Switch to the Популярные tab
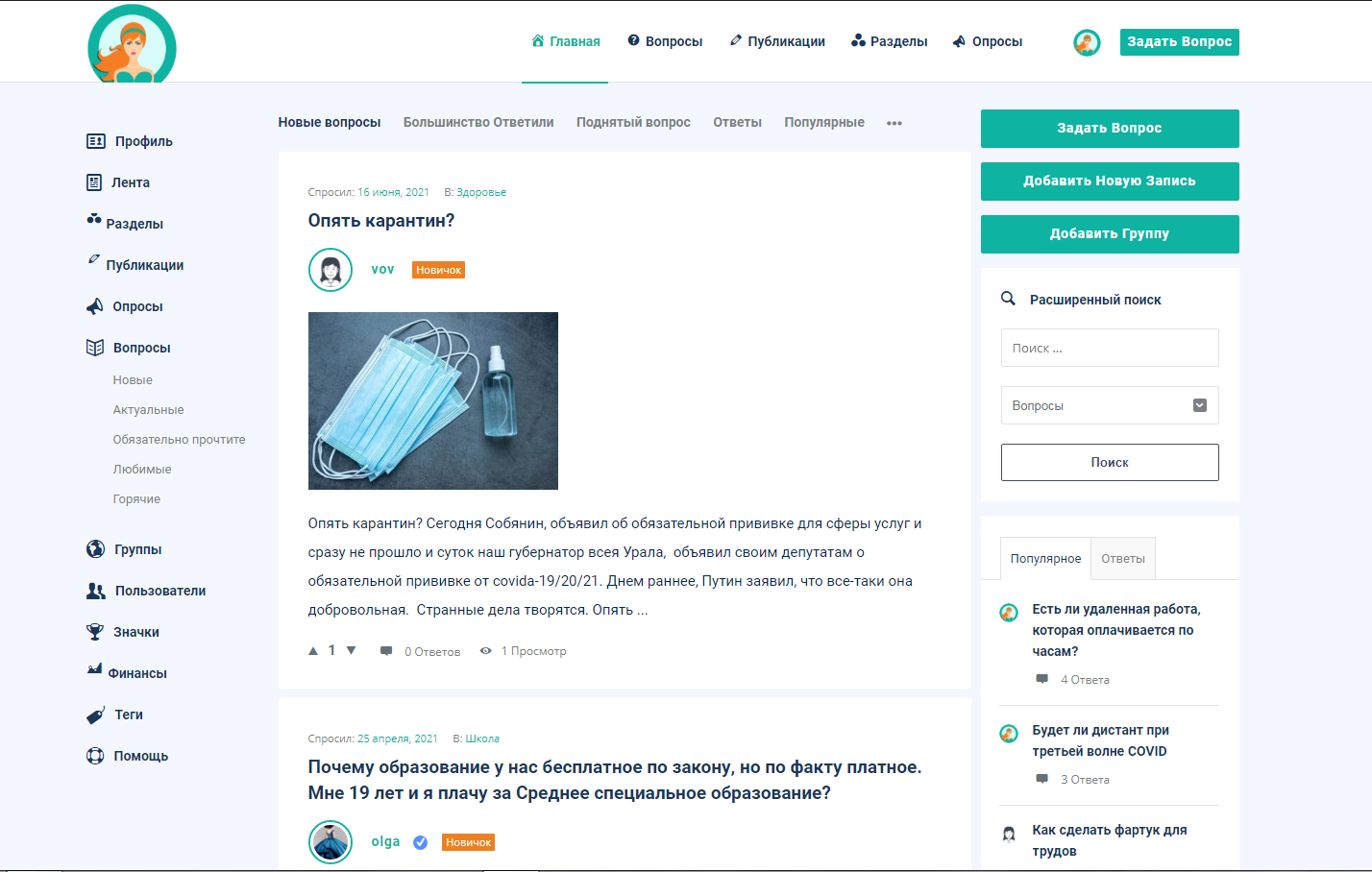The image size is (1372, 872). click(x=824, y=122)
